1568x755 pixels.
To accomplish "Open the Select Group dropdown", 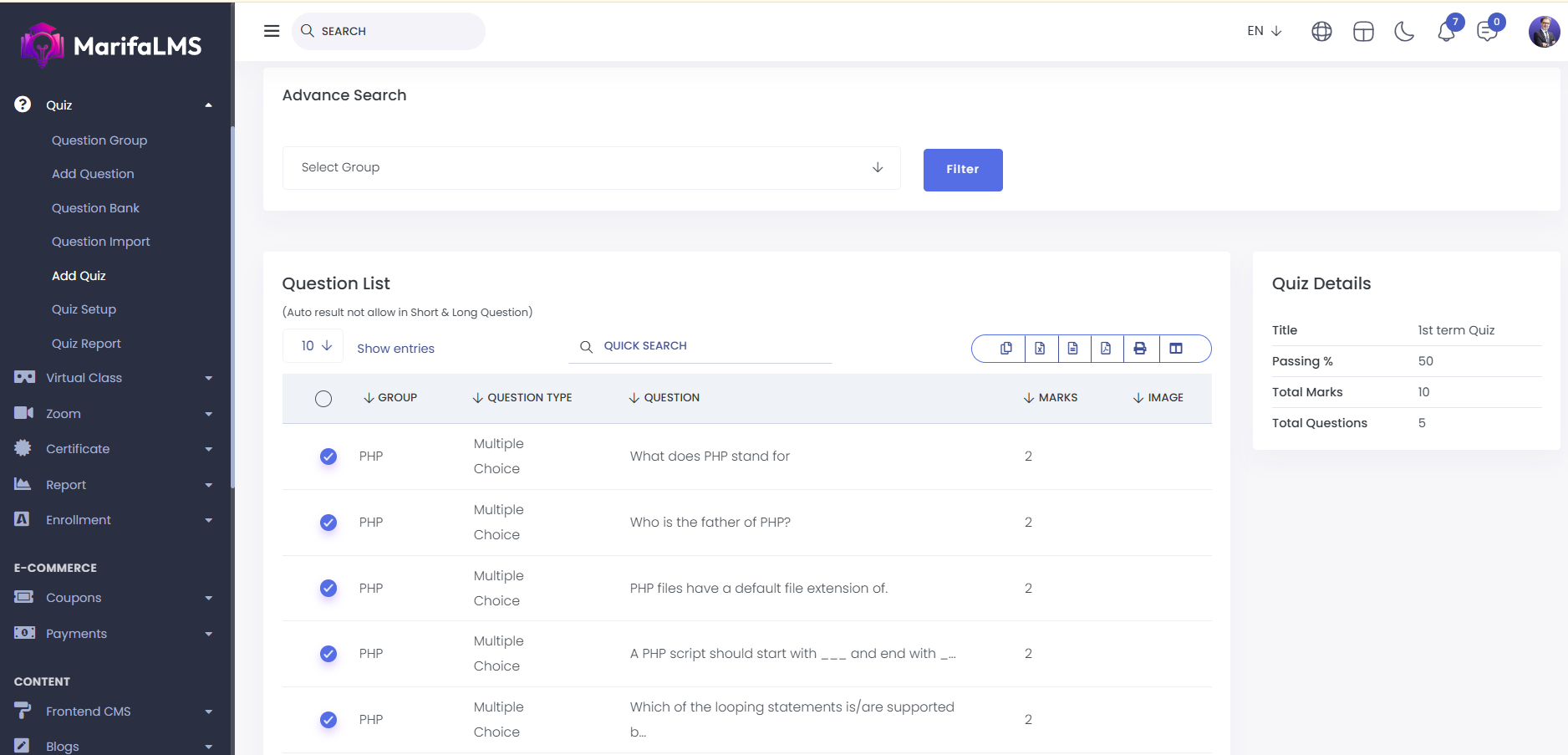I will click(591, 168).
